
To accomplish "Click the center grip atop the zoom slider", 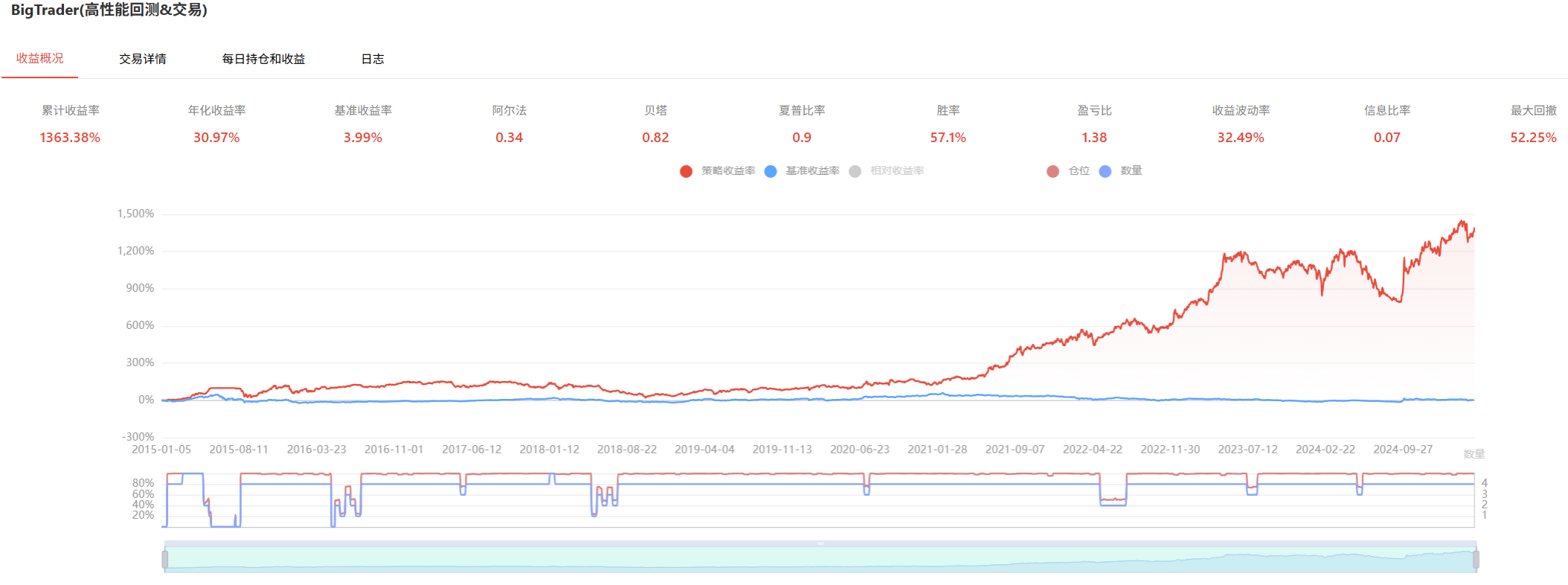I will [820, 543].
